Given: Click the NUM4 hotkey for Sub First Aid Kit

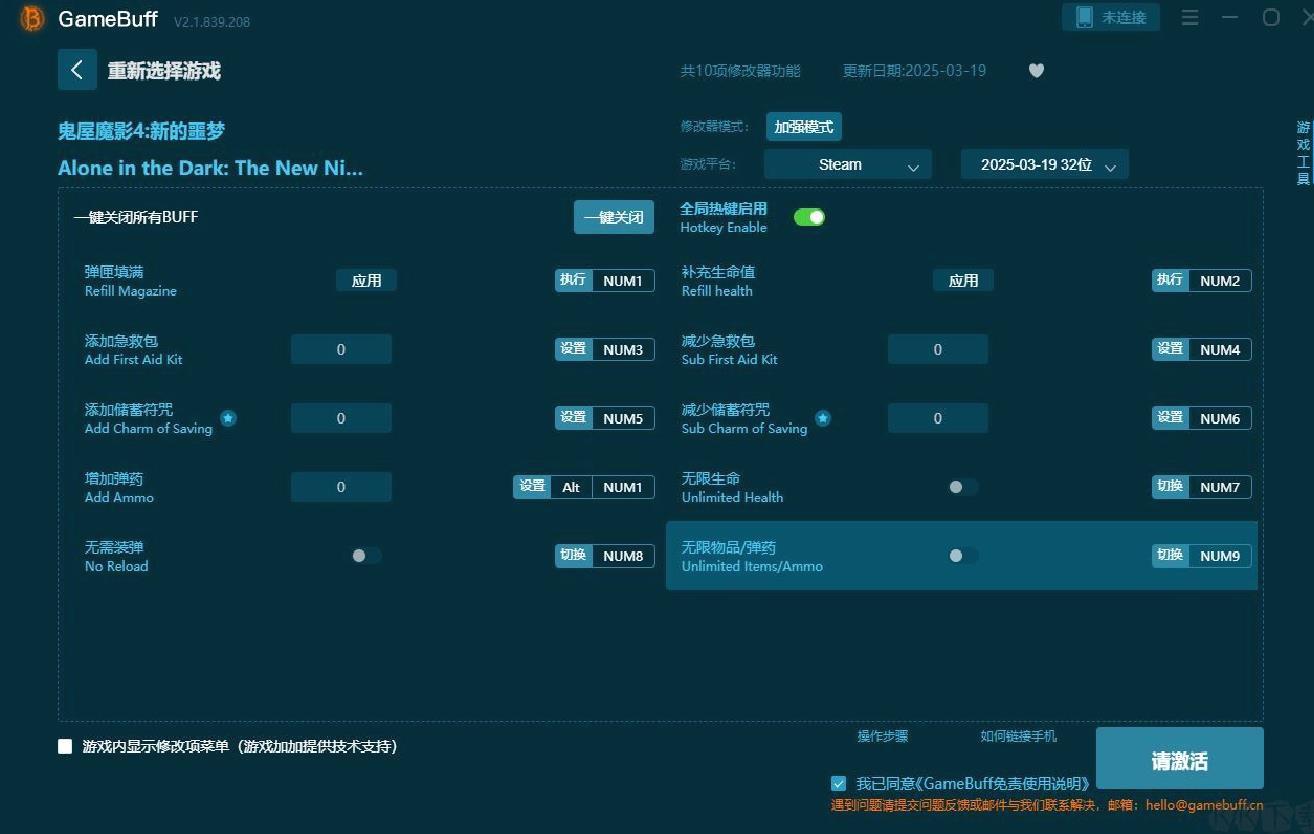Looking at the screenshot, I should click(x=1220, y=350).
